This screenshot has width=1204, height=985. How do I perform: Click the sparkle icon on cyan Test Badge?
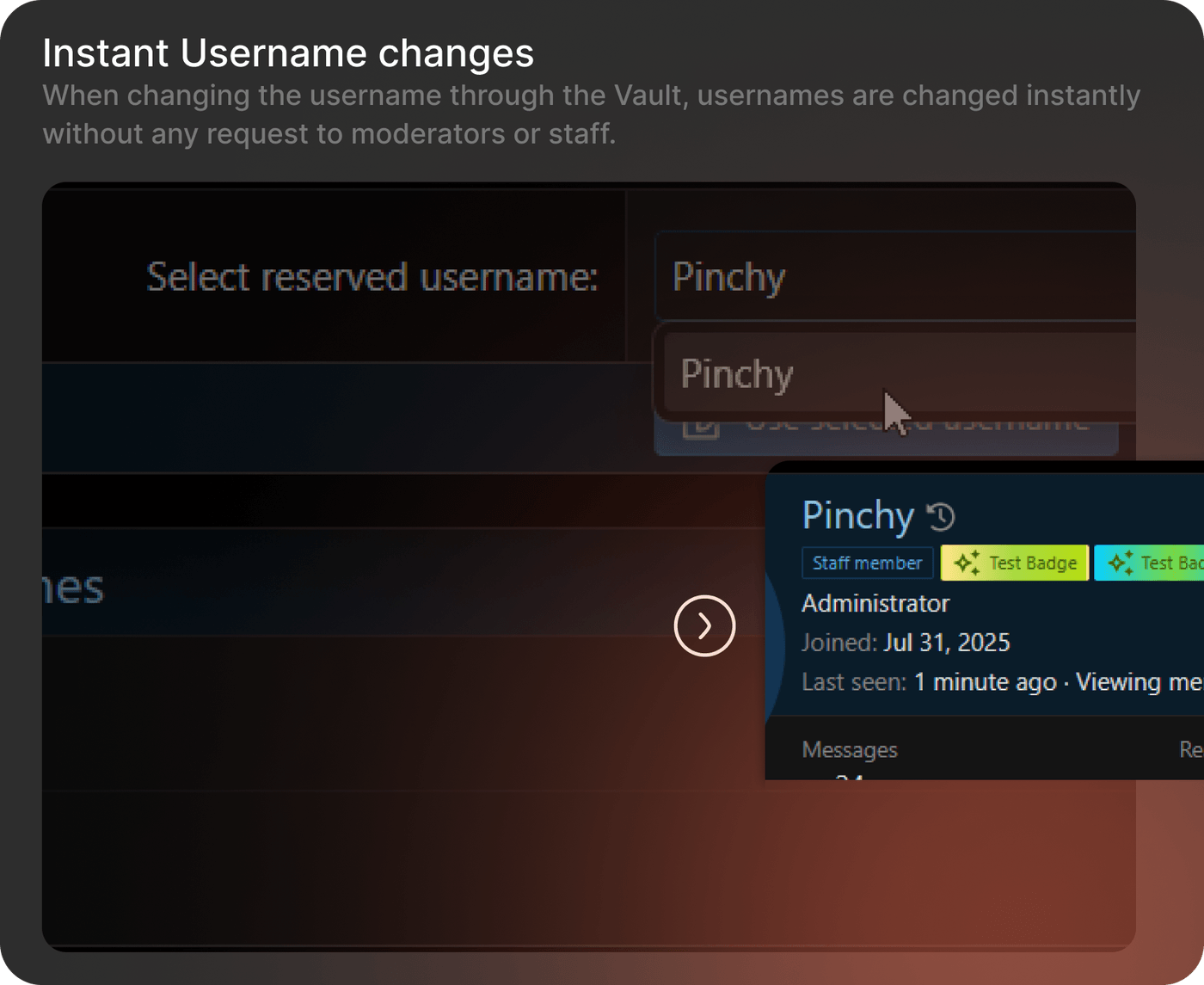coord(1120,563)
